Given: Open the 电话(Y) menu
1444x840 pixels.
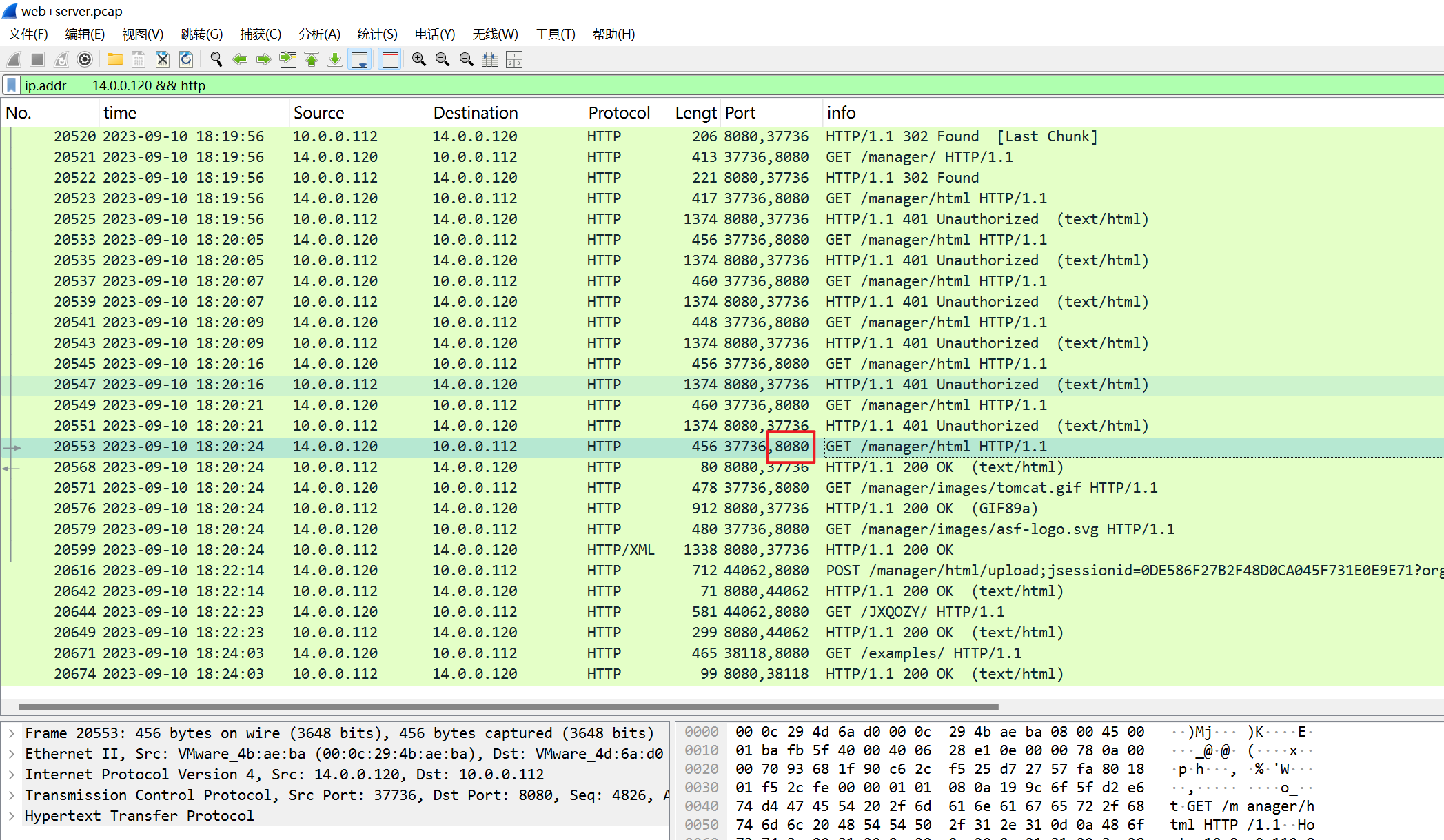Looking at the screenshot, I should pos(435,34).
